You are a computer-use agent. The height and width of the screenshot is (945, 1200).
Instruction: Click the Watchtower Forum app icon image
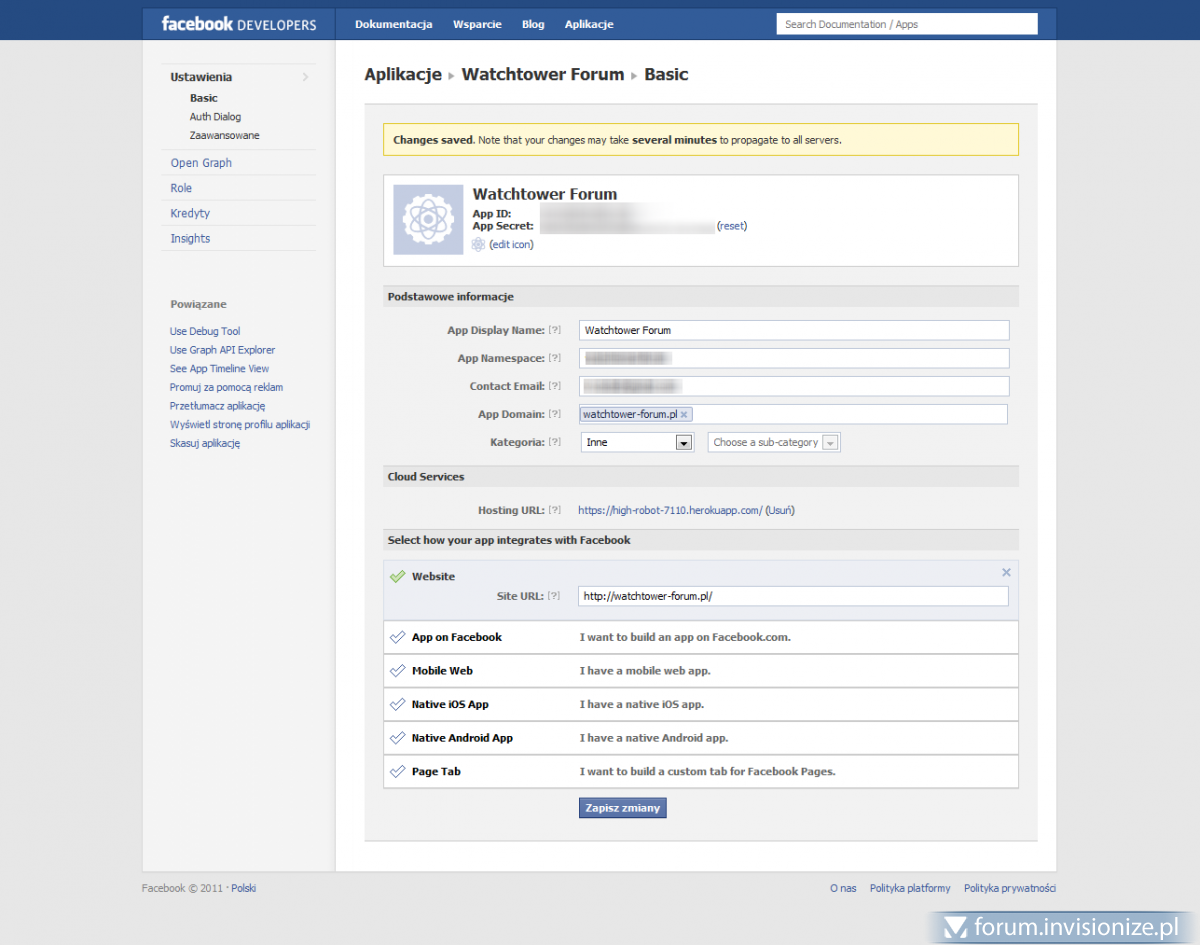428,220
